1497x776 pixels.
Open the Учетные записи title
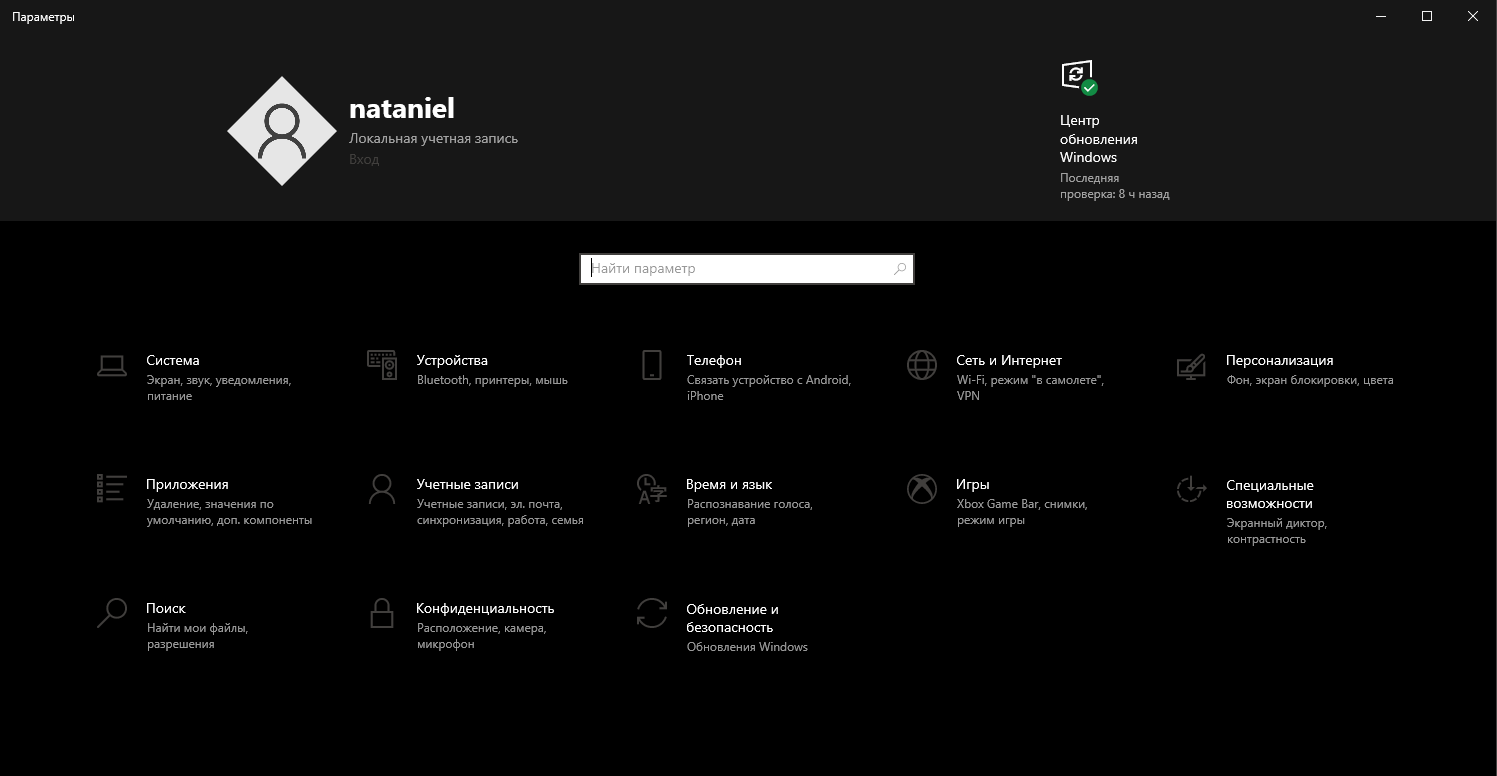pos(468,485)
